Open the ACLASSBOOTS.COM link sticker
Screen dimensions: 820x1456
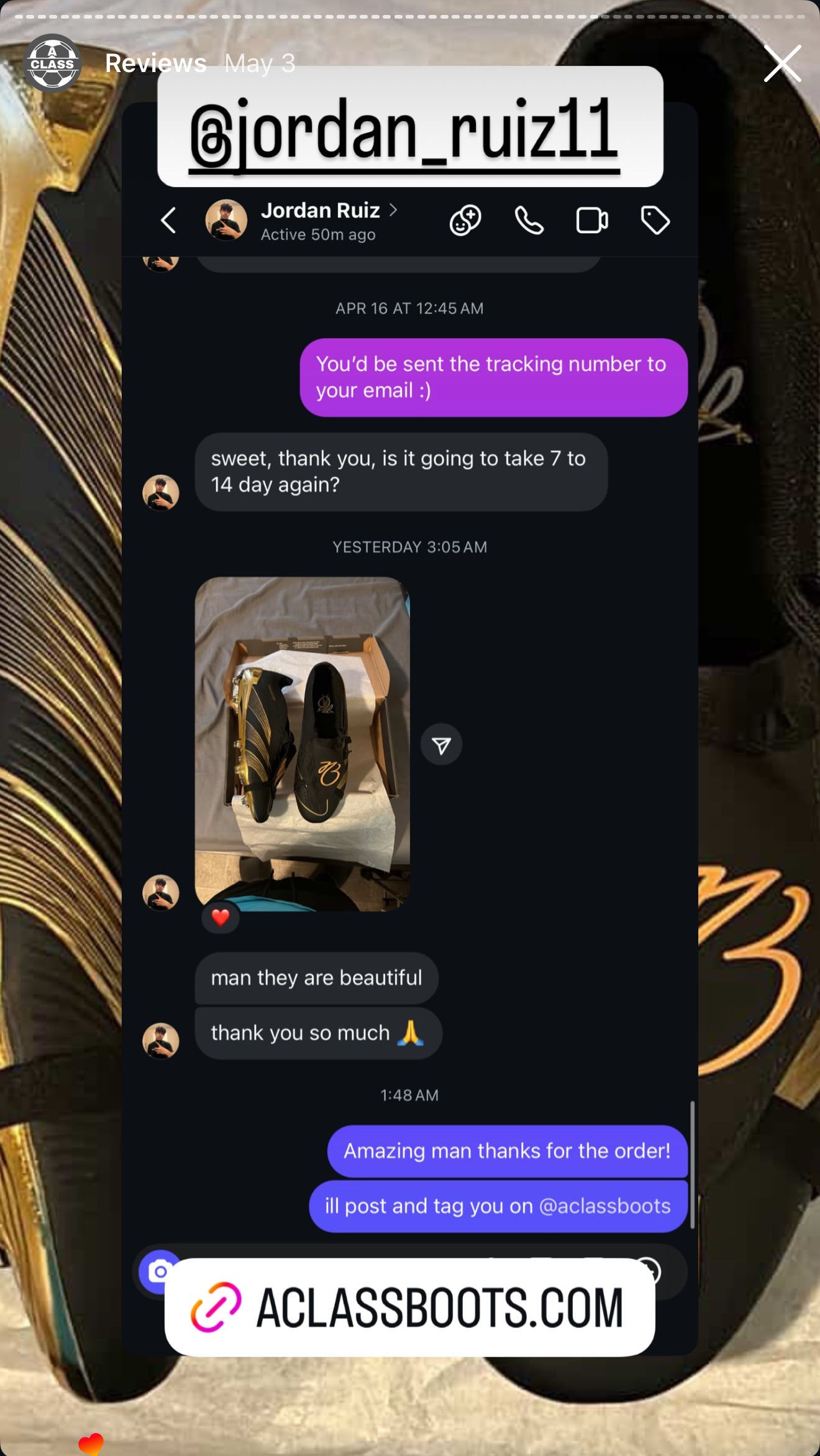point(410,1307)
